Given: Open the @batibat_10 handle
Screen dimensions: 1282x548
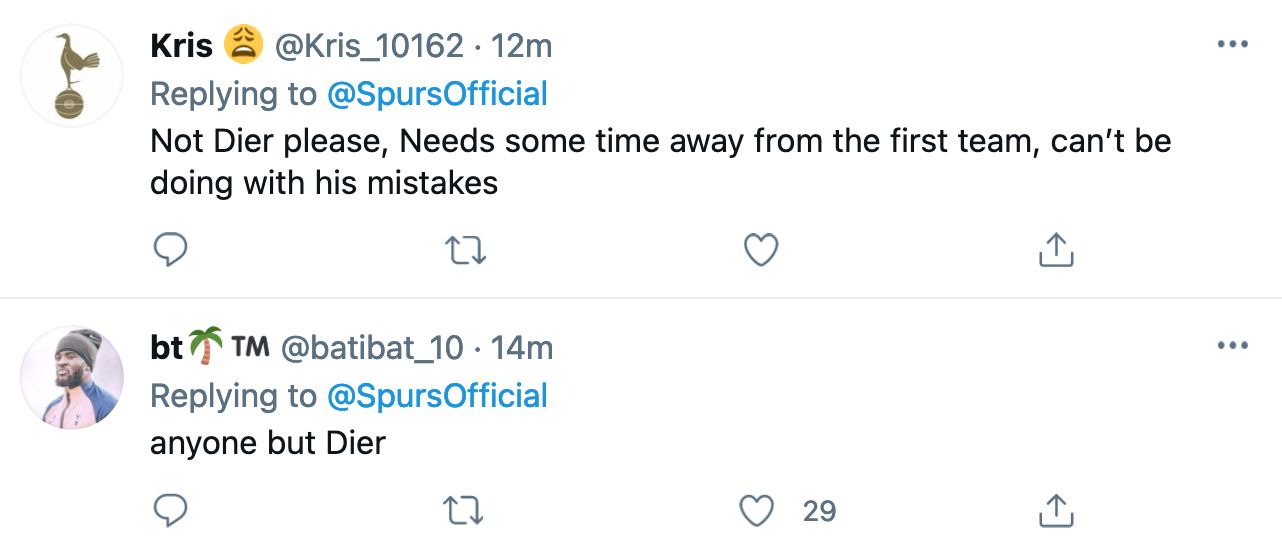Looking at the screenshot, I should point(372,347).
